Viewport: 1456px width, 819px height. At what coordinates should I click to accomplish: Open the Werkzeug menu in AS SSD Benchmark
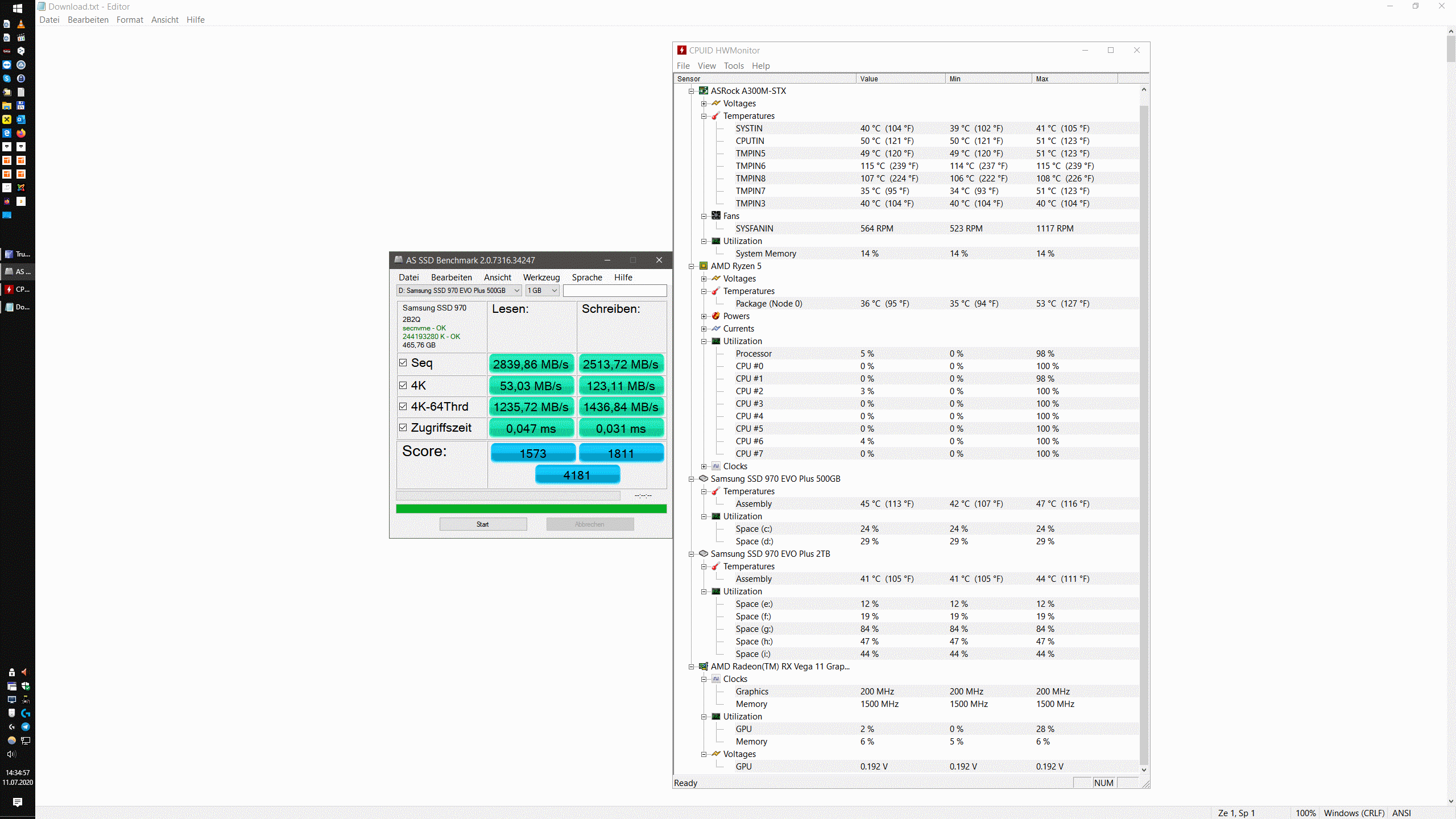(x=541, y=278)
